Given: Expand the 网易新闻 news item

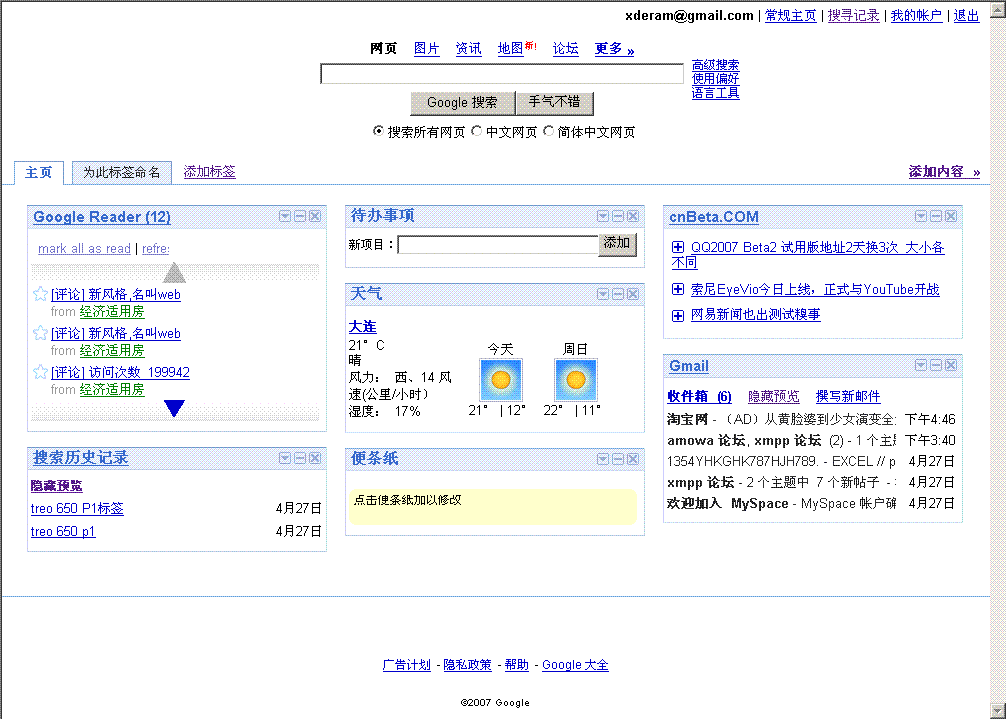Looking at the screenshot, I should pyautogui.click(x=678, y=315).
